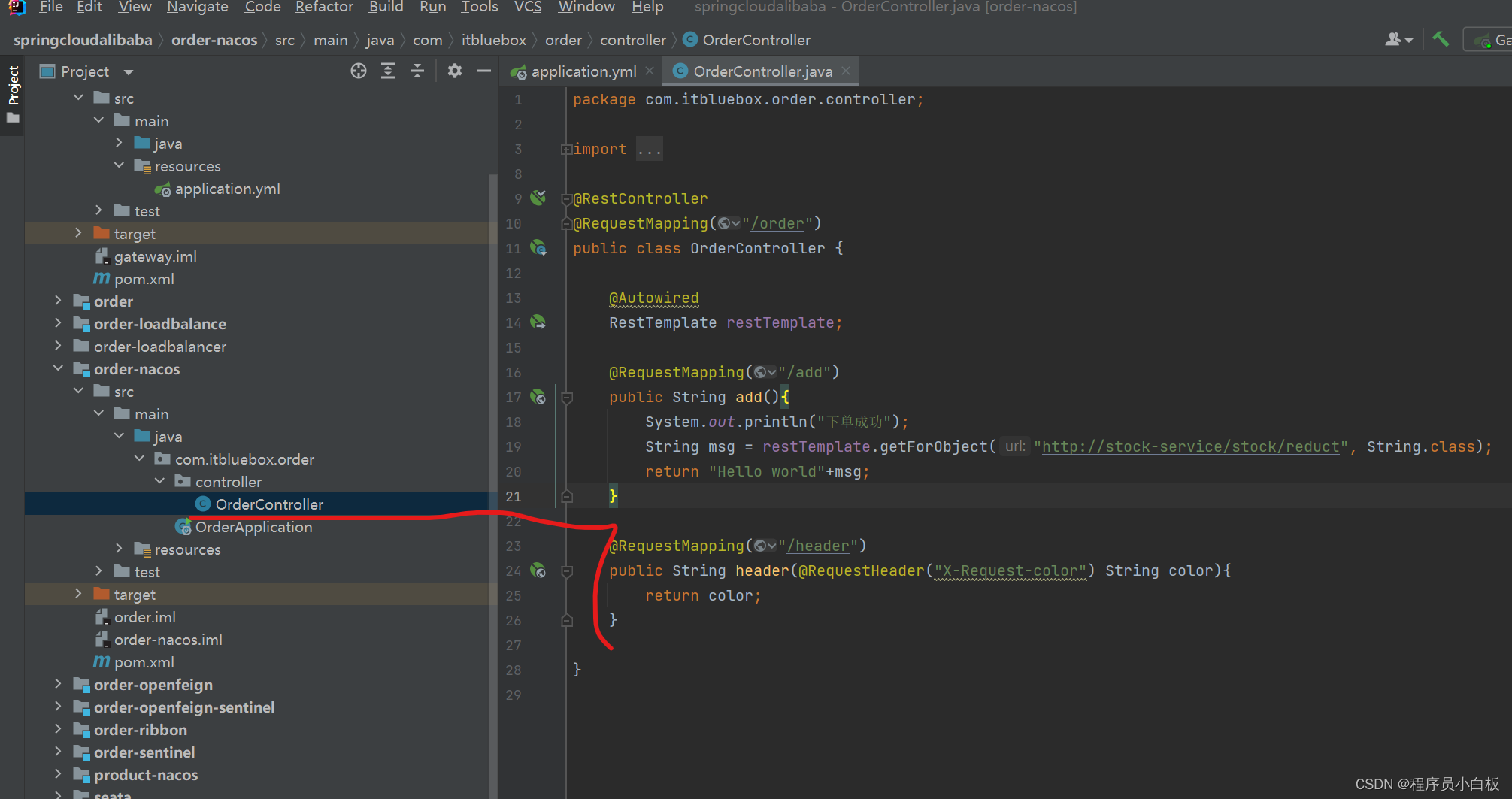1512x799 pixels.
Task: Expand the order-nacos target folder
Action: [x=78, y=594]
